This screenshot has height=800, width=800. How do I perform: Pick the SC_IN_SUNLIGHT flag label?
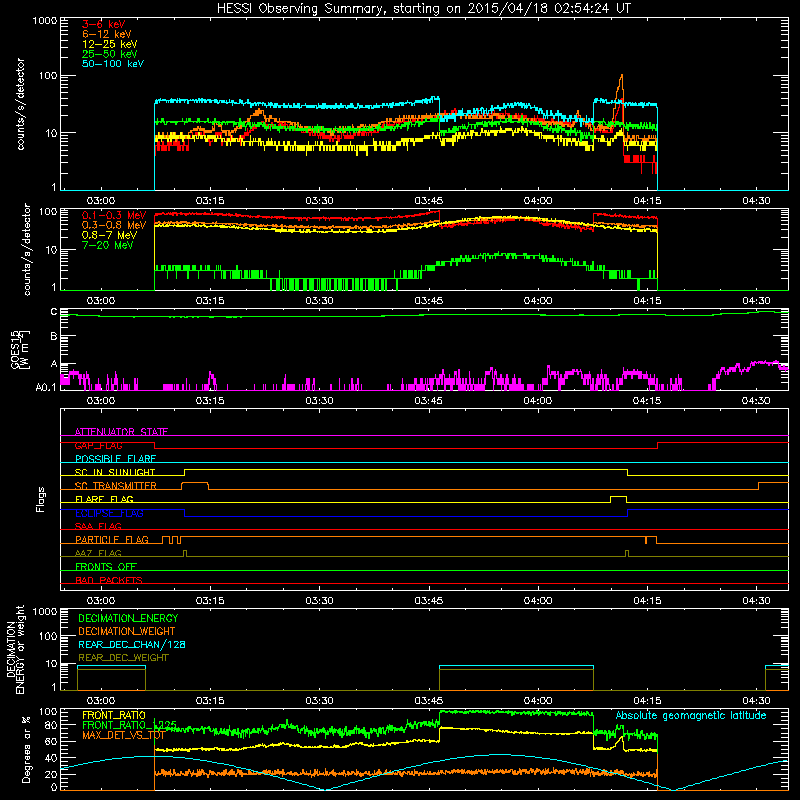pyautogui.click(x=115, y=472)
